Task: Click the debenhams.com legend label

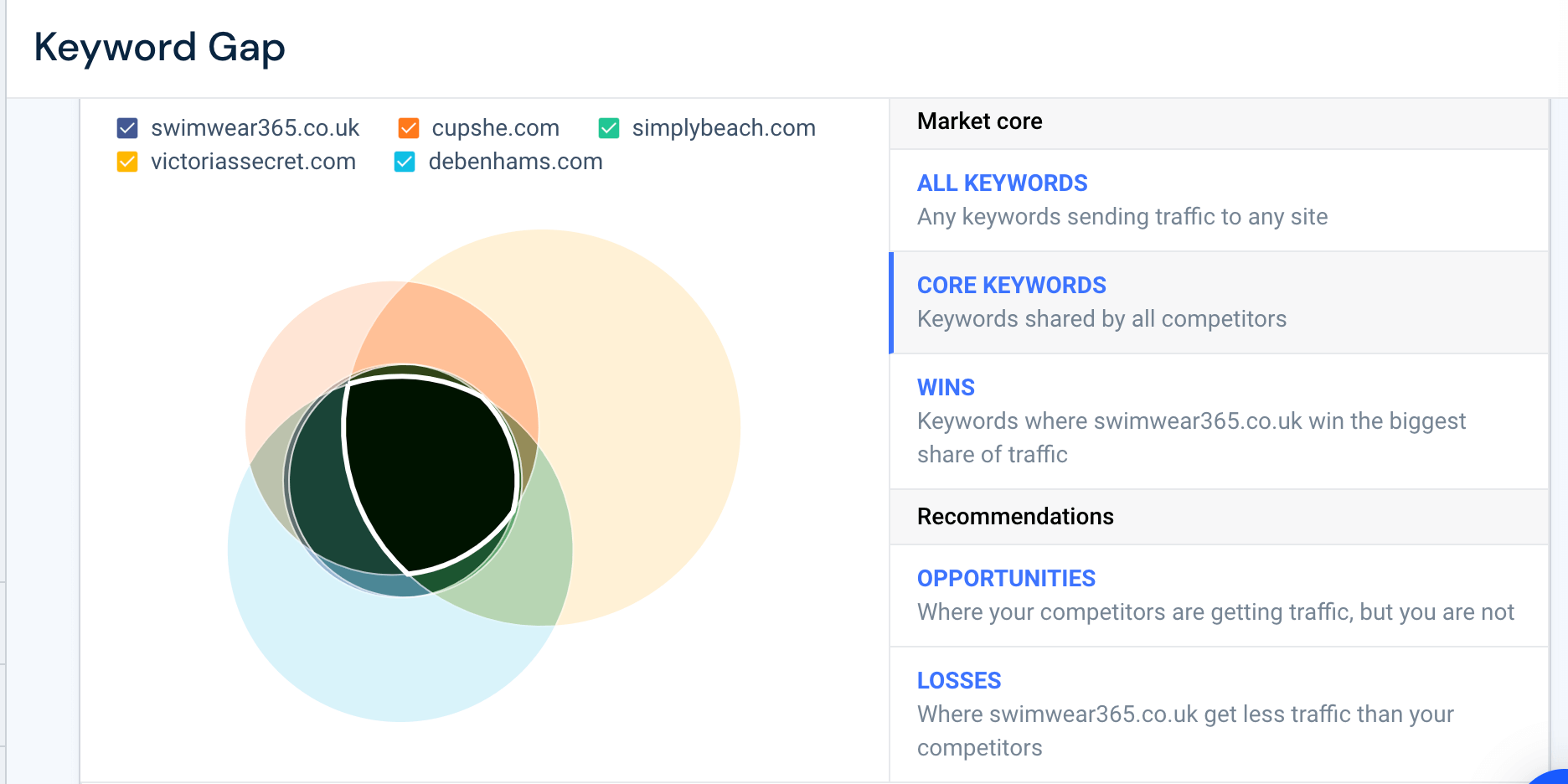Action: [515, 162]
